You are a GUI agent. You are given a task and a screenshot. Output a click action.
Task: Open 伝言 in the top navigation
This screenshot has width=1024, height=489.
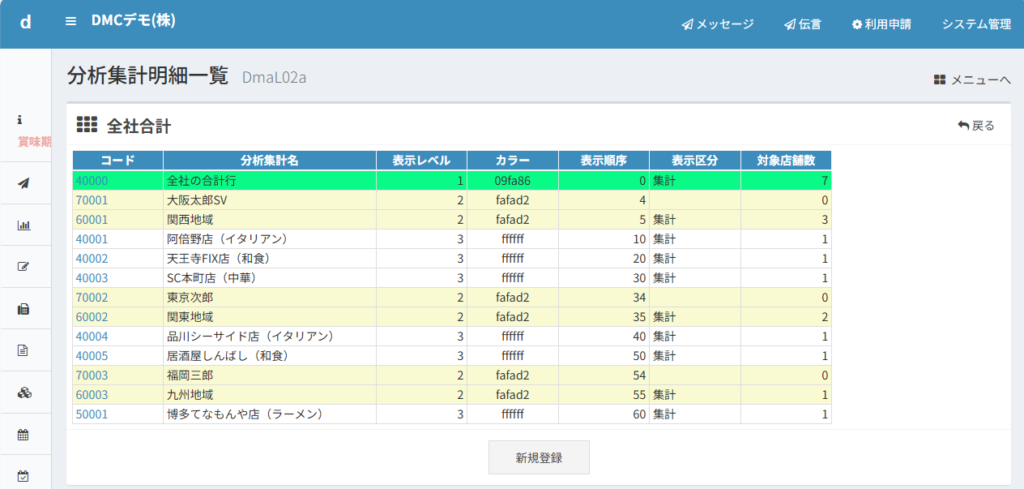pyautogui.click(x=803, y=24)
